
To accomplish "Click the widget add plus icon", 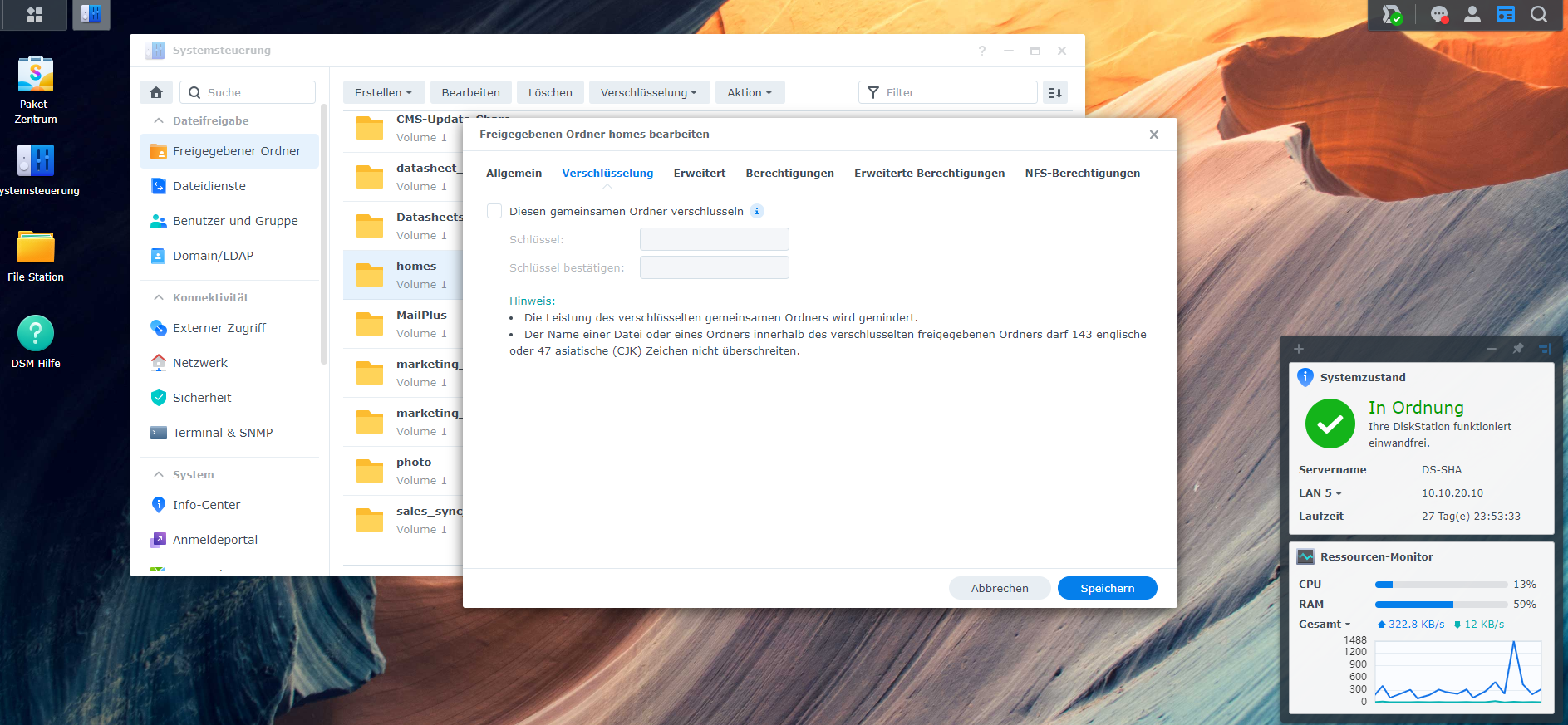I will coord(1299,349).
